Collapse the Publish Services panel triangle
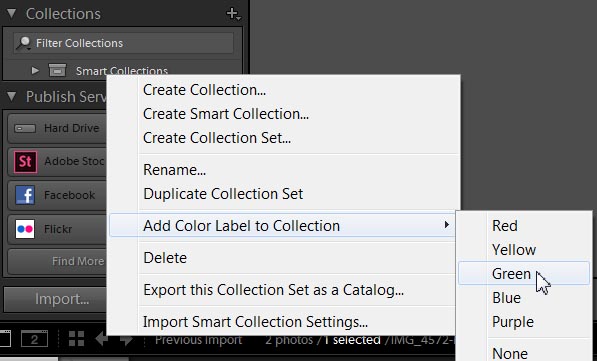The width and height of the screenshot is (597, 361). [x=11, y=96]
